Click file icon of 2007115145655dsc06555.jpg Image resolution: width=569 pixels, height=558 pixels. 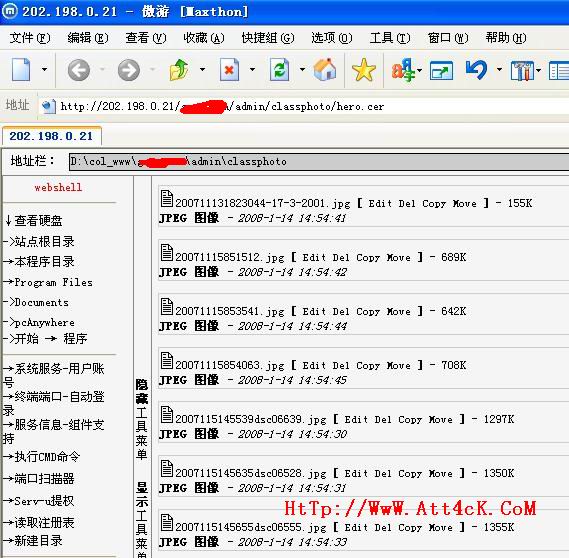(x=167, y=522)
